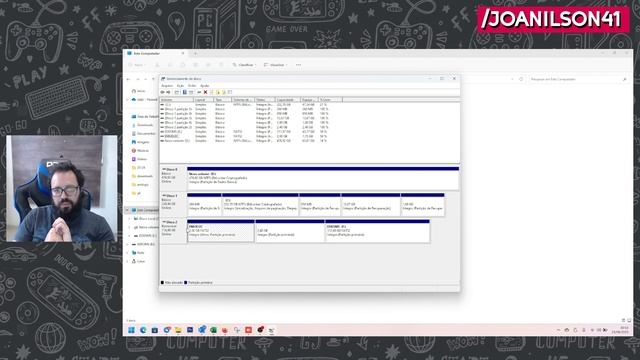Open Downloads in File Explorer sidebar

coord(143,125)
